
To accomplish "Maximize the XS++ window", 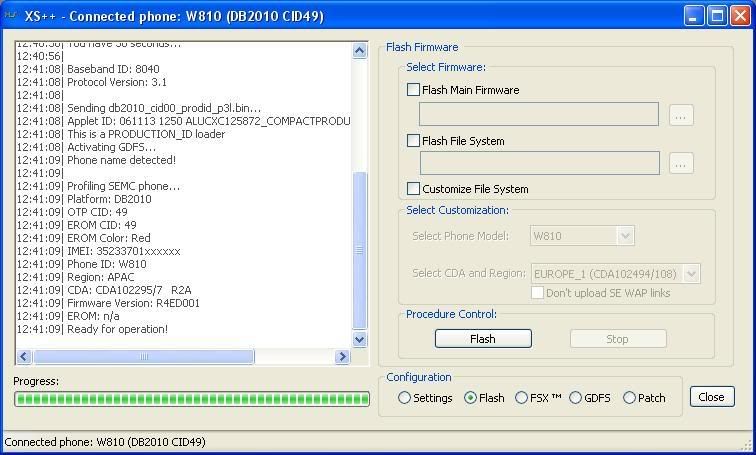I will (x=717, y=16).
